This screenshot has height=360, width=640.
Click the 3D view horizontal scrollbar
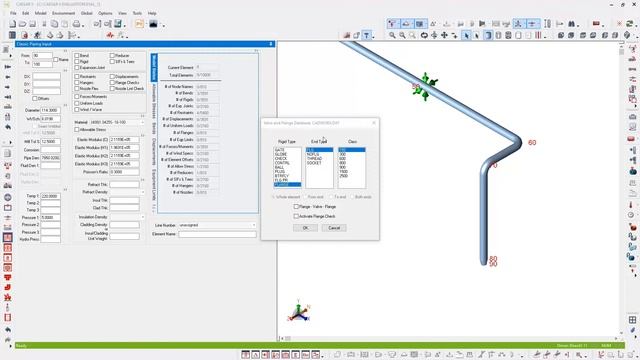[449, 338]
